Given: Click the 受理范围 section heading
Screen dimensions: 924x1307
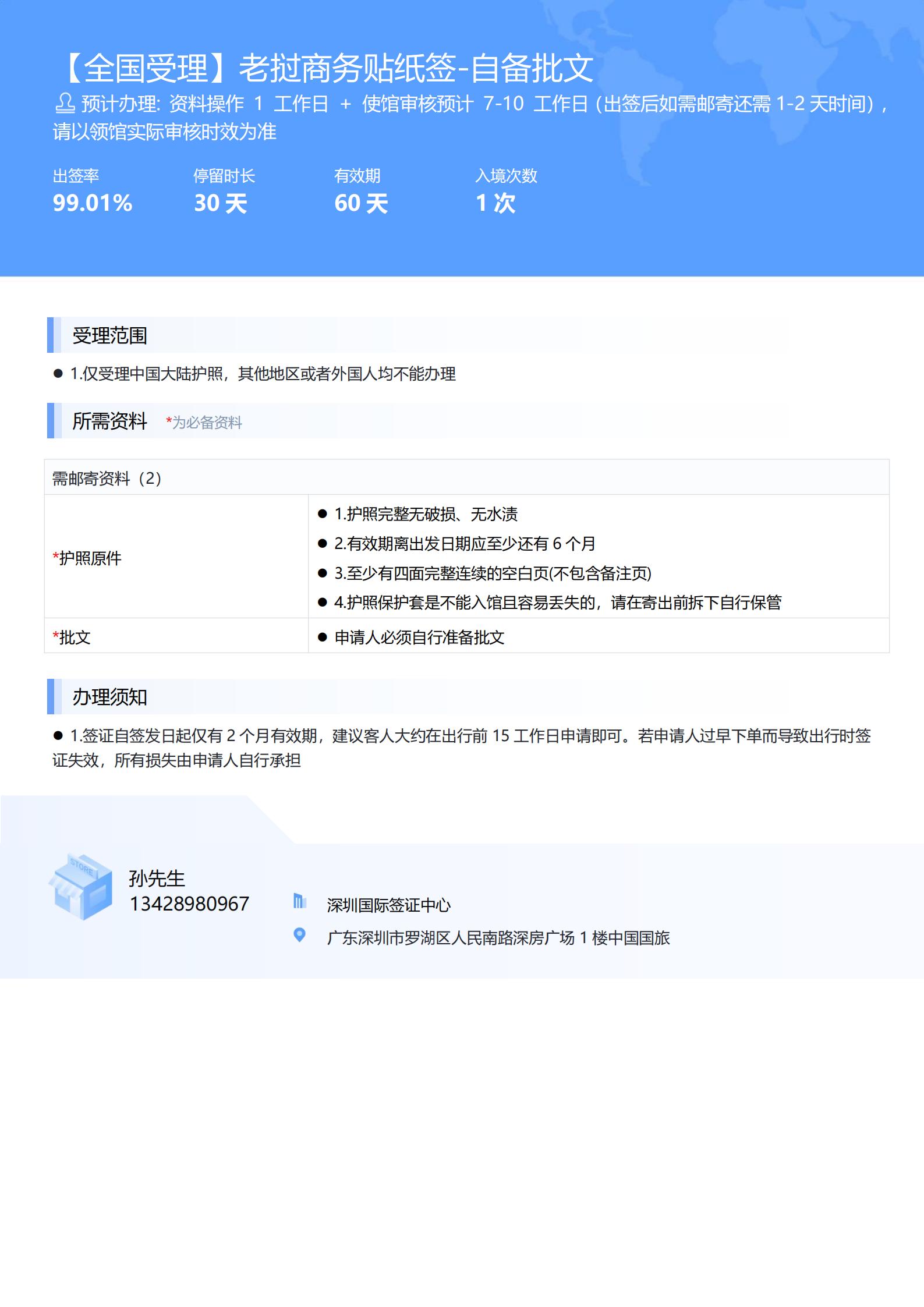Looking at the screenshot, I should click(109, 335).
